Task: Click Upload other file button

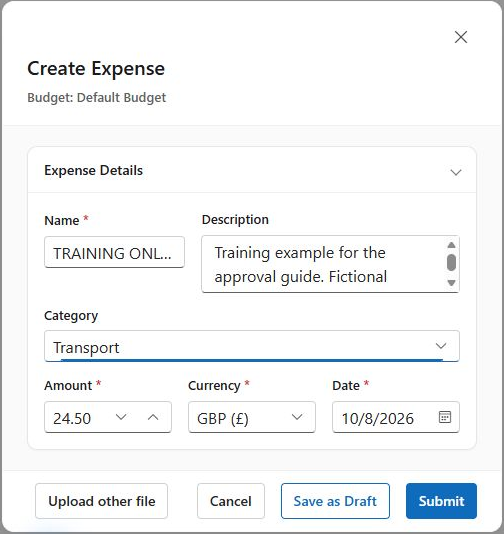Action: point(101,501)
